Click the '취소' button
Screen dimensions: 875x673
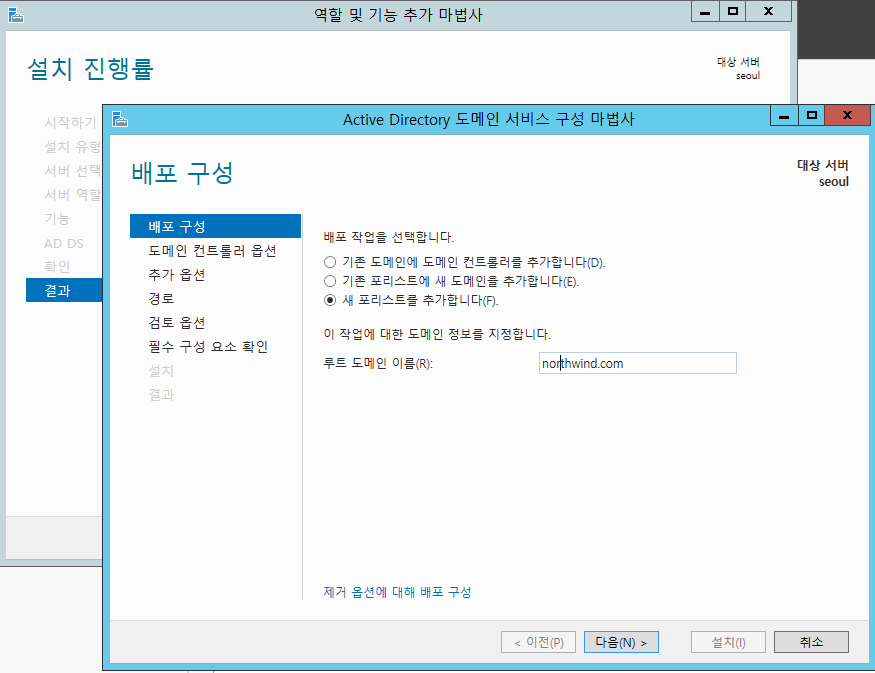pos(811,642)
